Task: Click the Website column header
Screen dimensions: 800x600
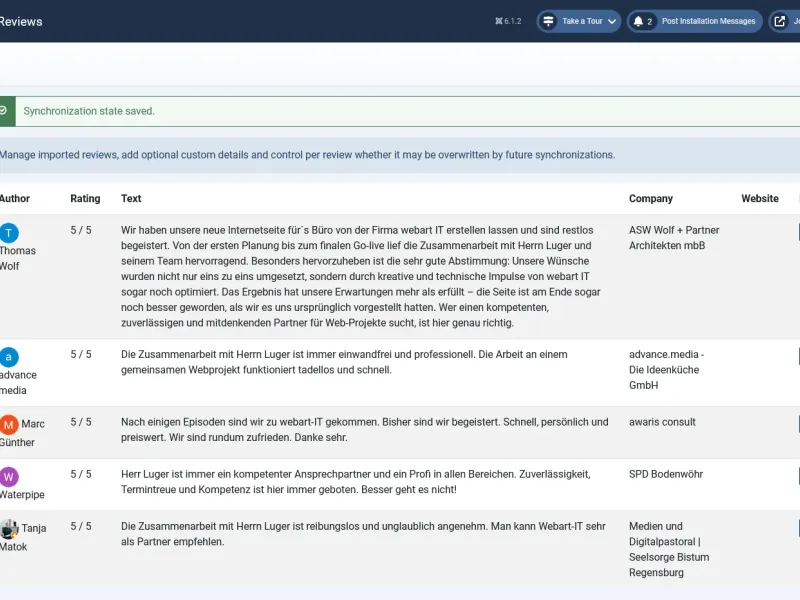Action: click(x=760, y=198)
